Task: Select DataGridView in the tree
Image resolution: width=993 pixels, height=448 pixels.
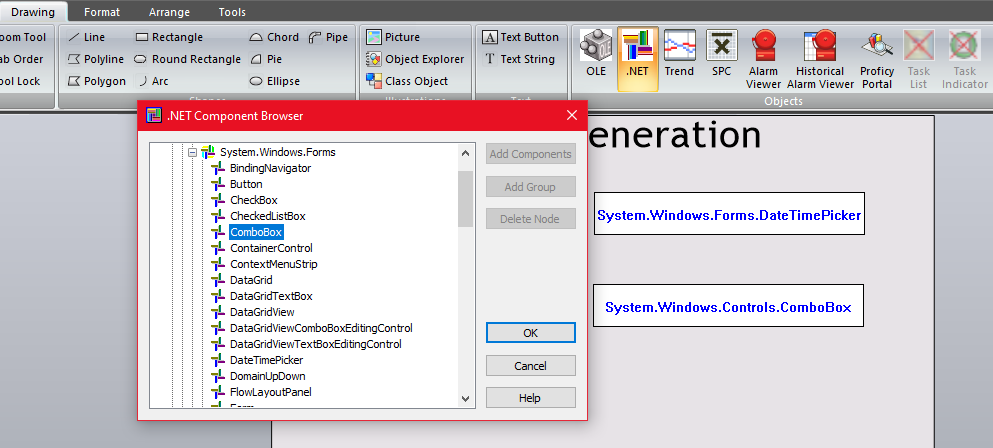Action: [262, 312]
